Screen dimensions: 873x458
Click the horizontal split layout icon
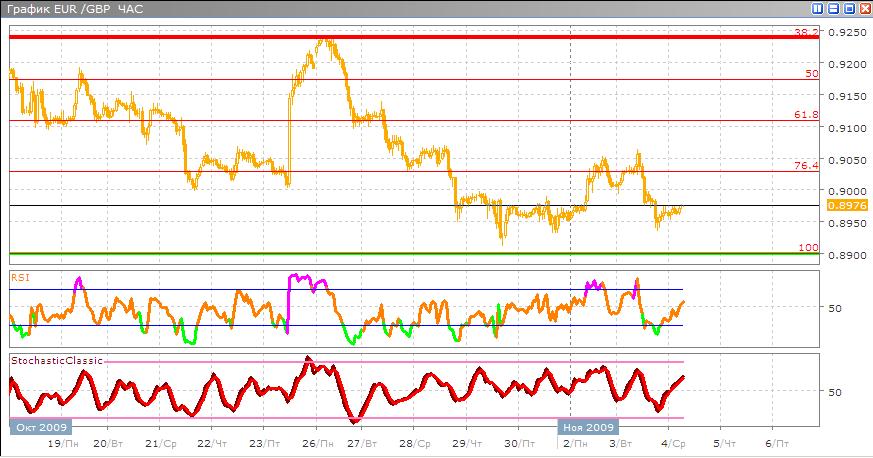click(x=833, y=9)
